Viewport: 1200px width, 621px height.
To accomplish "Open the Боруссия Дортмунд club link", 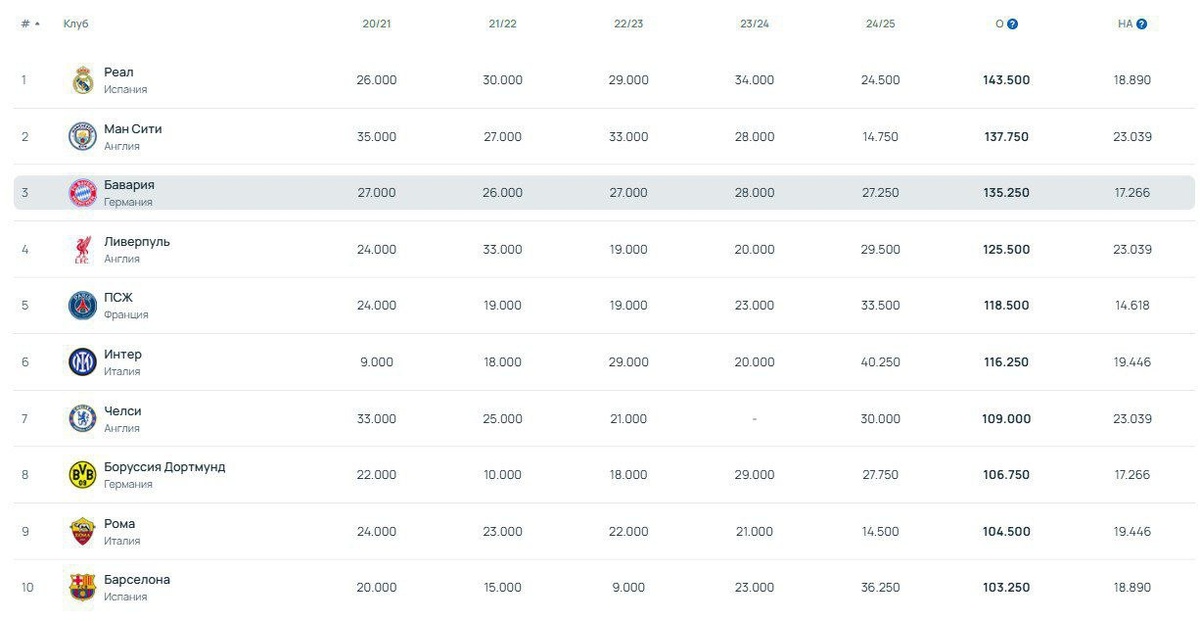I will point(164,467).
